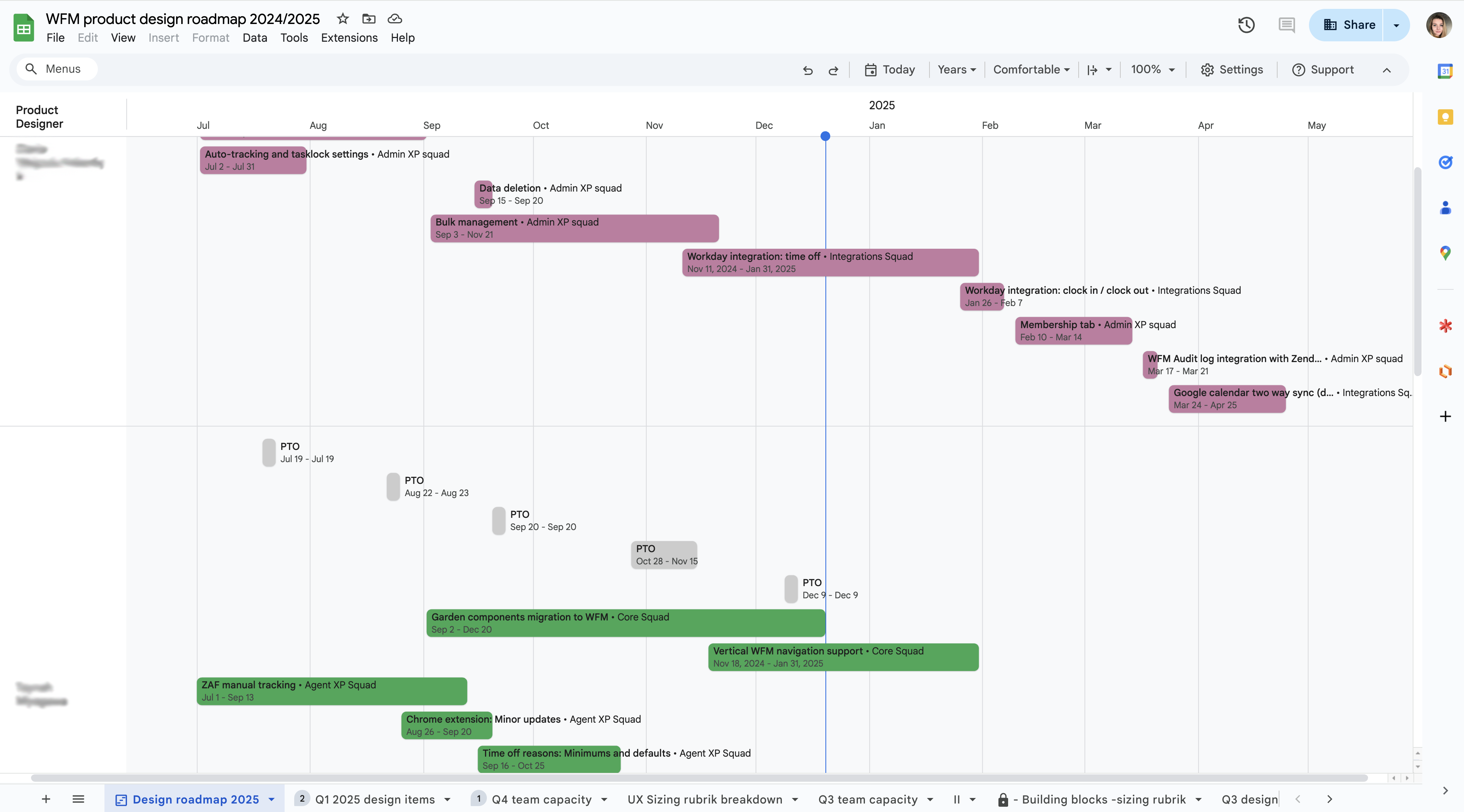Viewport: 1464px width, 812px height.
Task: Move document to folder icon
Action: pos(369,19)
